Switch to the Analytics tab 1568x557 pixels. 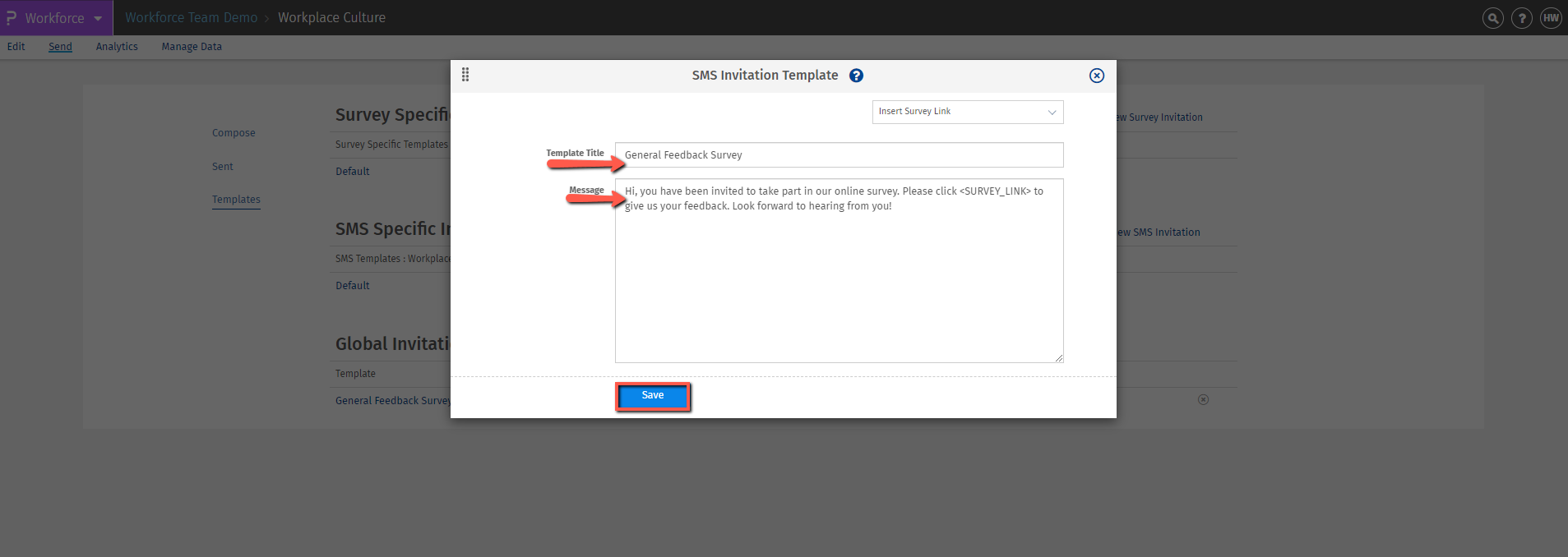coord(117,47)
